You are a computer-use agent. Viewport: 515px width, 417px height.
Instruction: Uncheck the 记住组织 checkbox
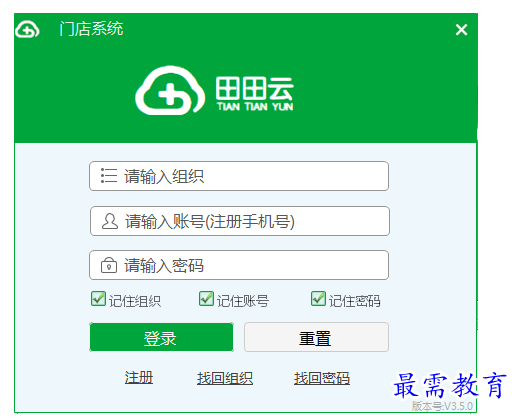(x=98, y=299)
